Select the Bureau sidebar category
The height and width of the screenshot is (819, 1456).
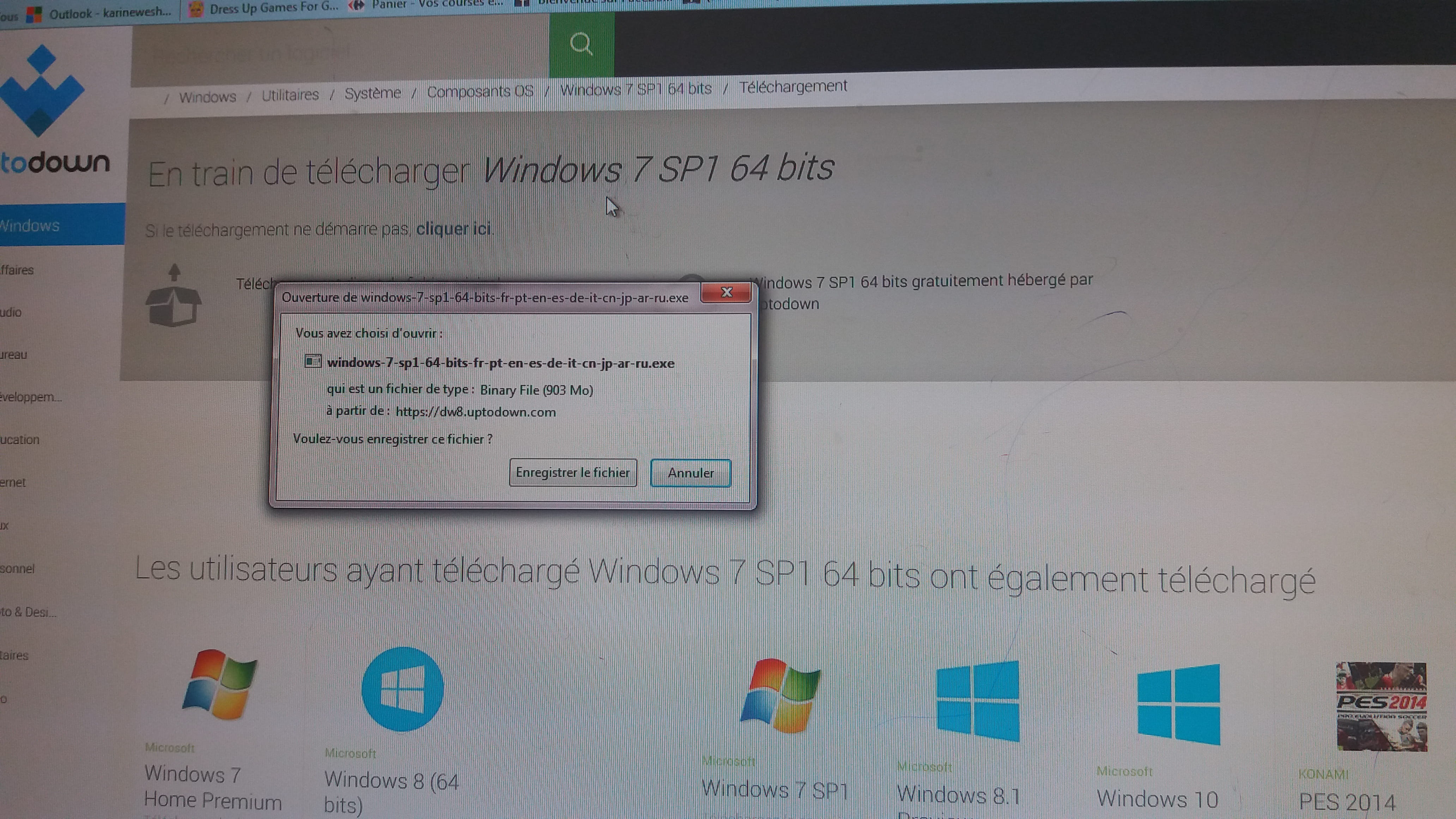click(x=13, y=355)
